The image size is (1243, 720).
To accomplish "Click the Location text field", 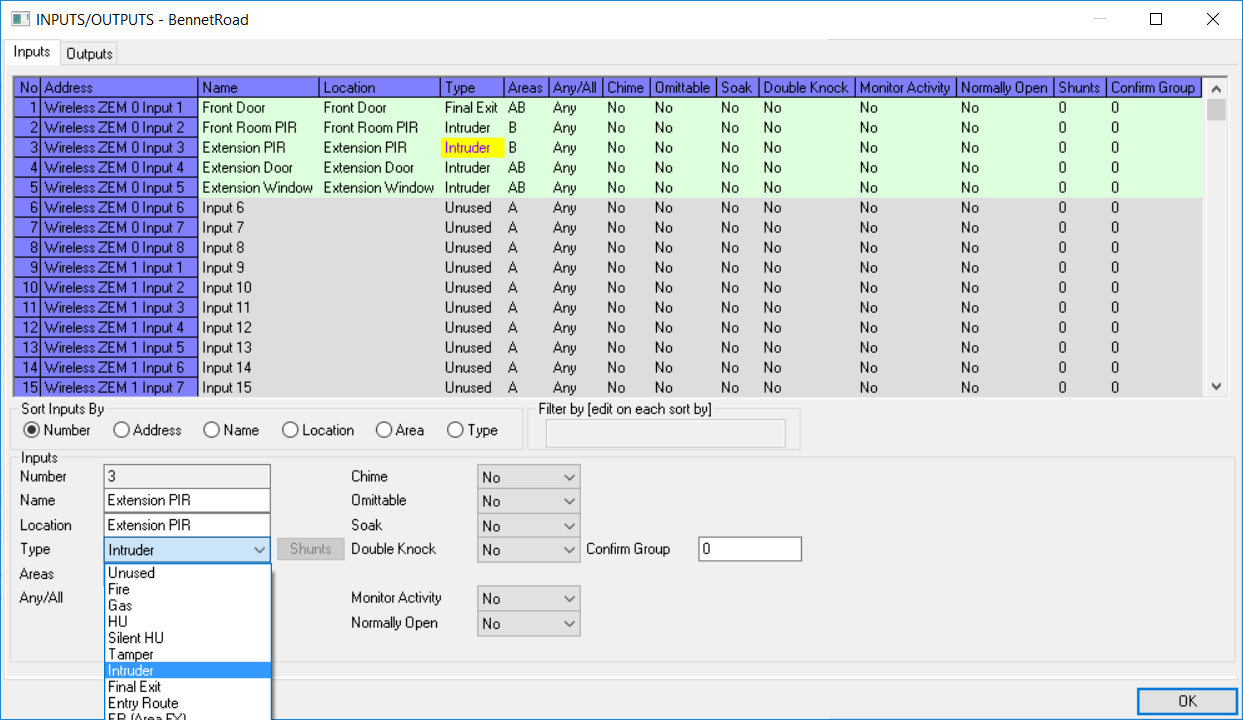I will tap(187, 525).
